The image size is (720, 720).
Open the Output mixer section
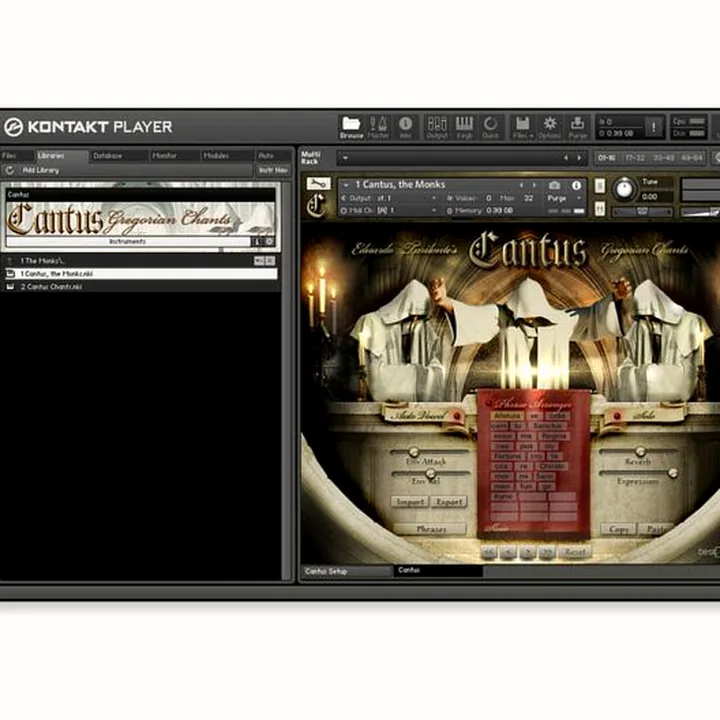click(437, 127)
